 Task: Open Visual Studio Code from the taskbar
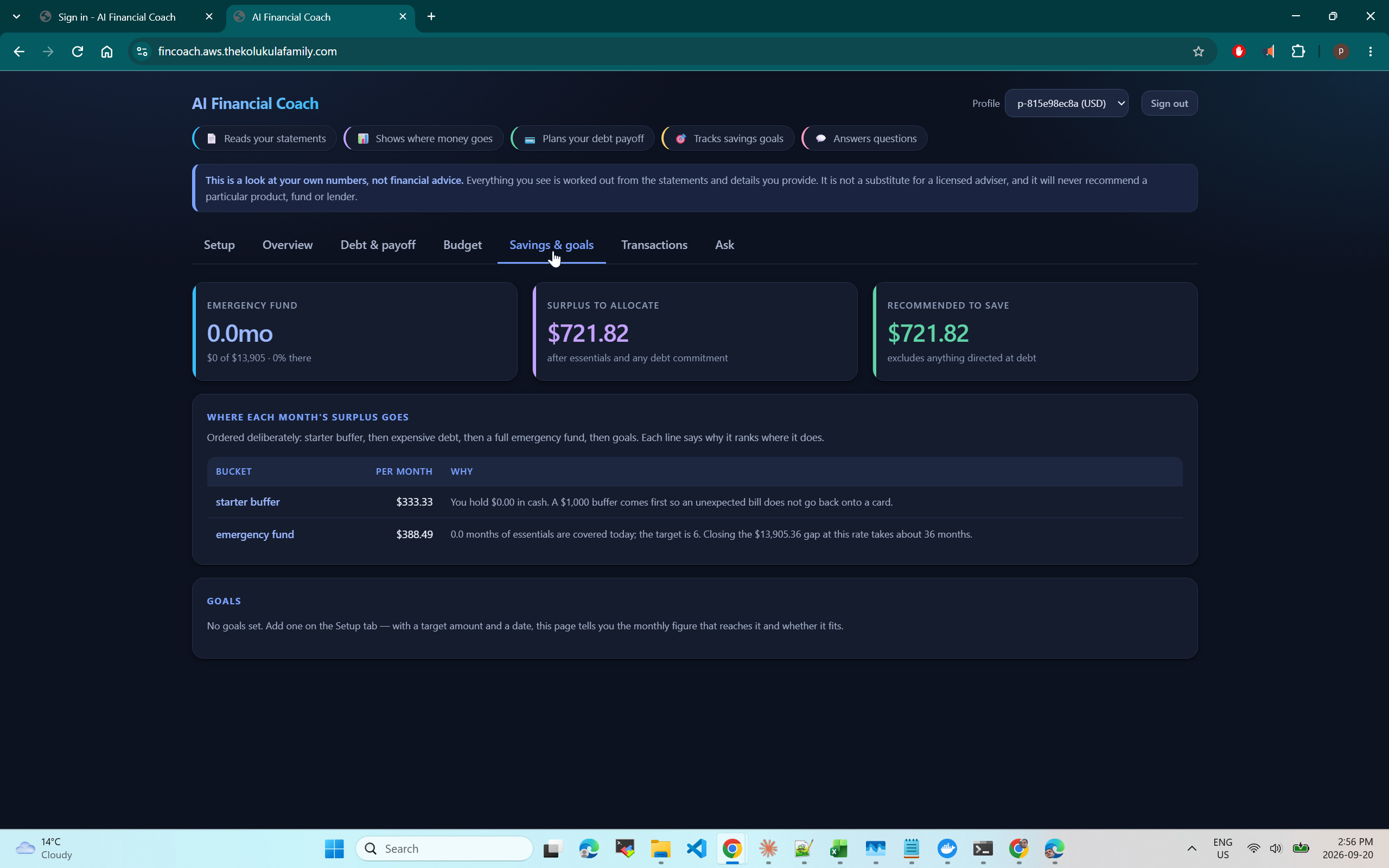click(696, 848)
